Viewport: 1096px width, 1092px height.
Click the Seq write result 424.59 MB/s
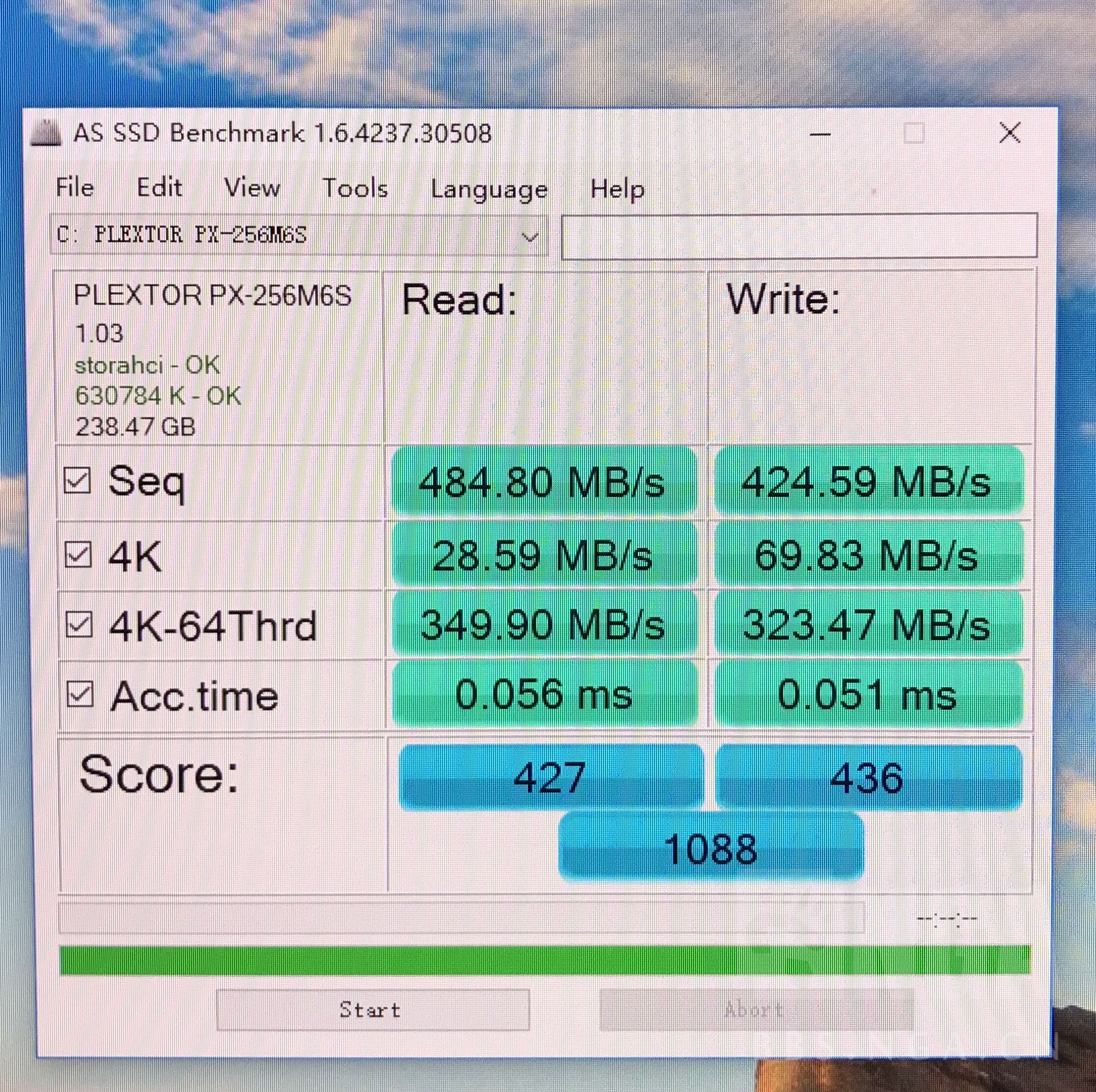(869, 482)
